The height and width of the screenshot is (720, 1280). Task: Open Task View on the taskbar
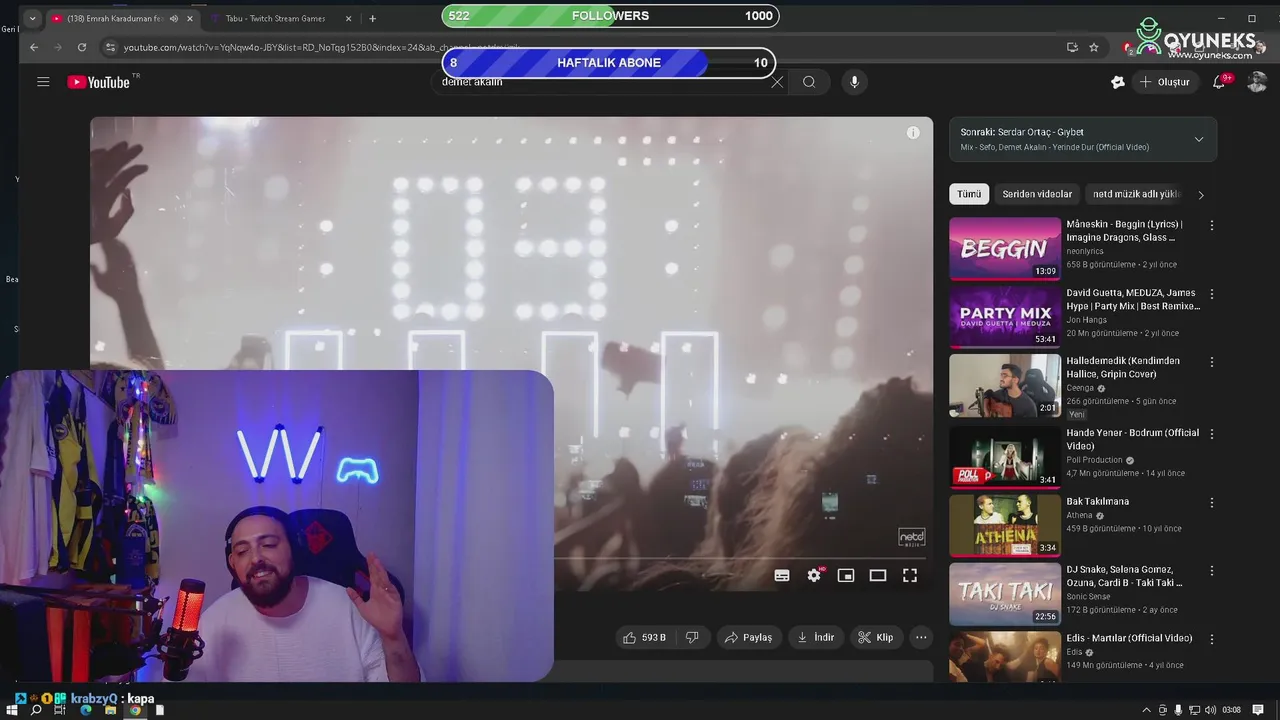[x=60, y=710]
